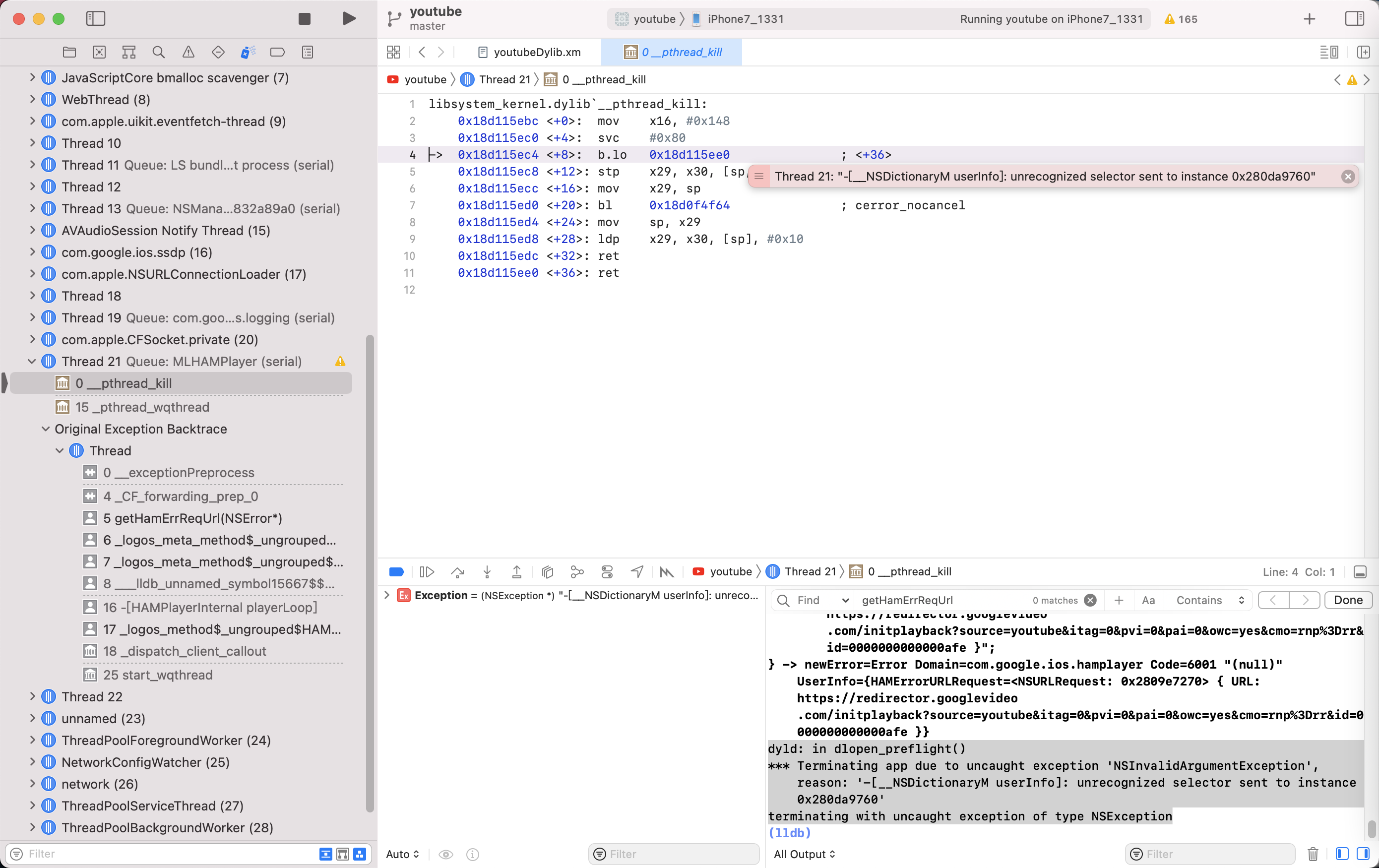Select the Debug navigator icon
This screenshot has height=868, width=1379.
(248, 52)
